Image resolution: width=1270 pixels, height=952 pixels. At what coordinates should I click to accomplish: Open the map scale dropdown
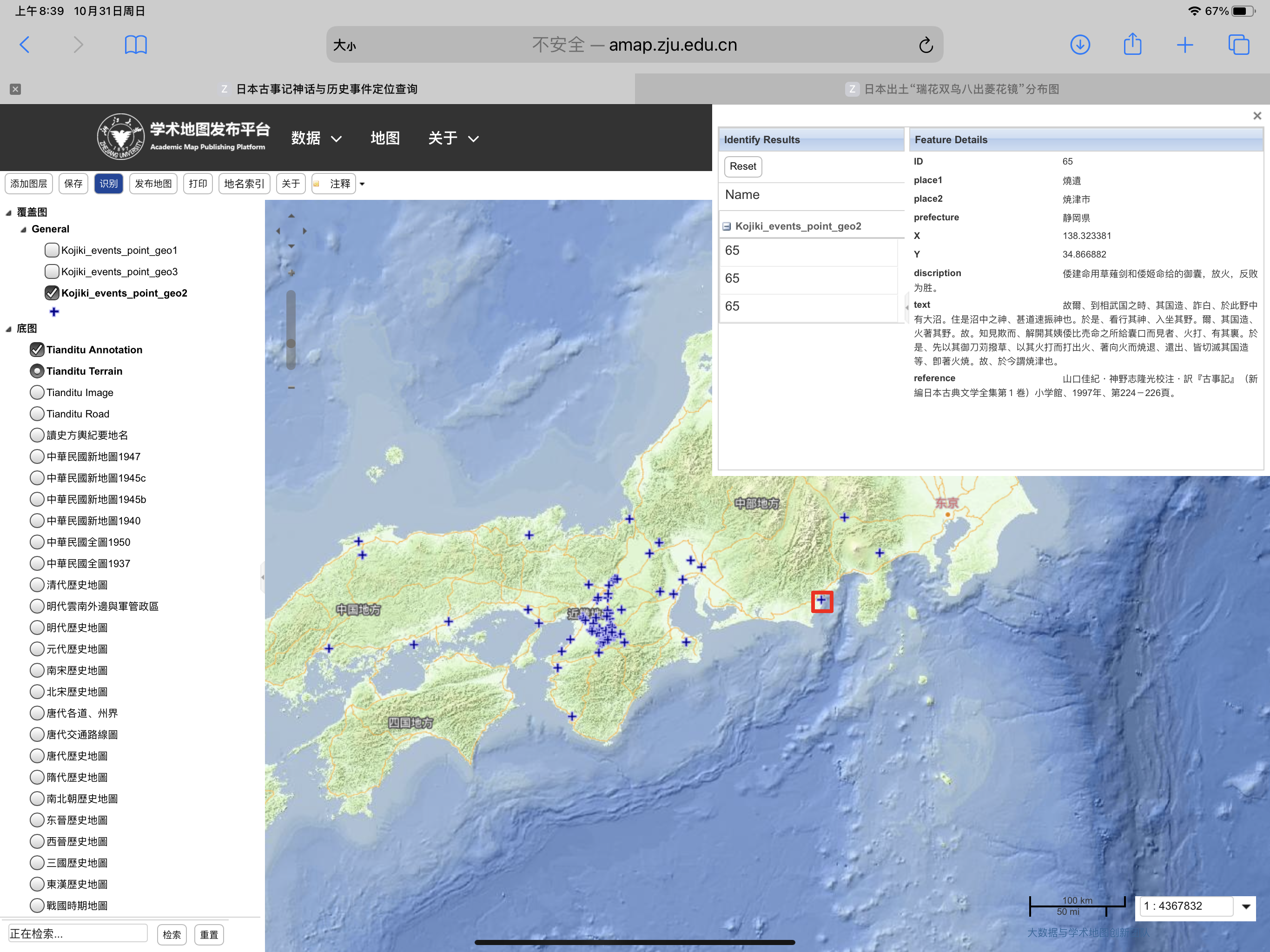[x=1245, y=906]
